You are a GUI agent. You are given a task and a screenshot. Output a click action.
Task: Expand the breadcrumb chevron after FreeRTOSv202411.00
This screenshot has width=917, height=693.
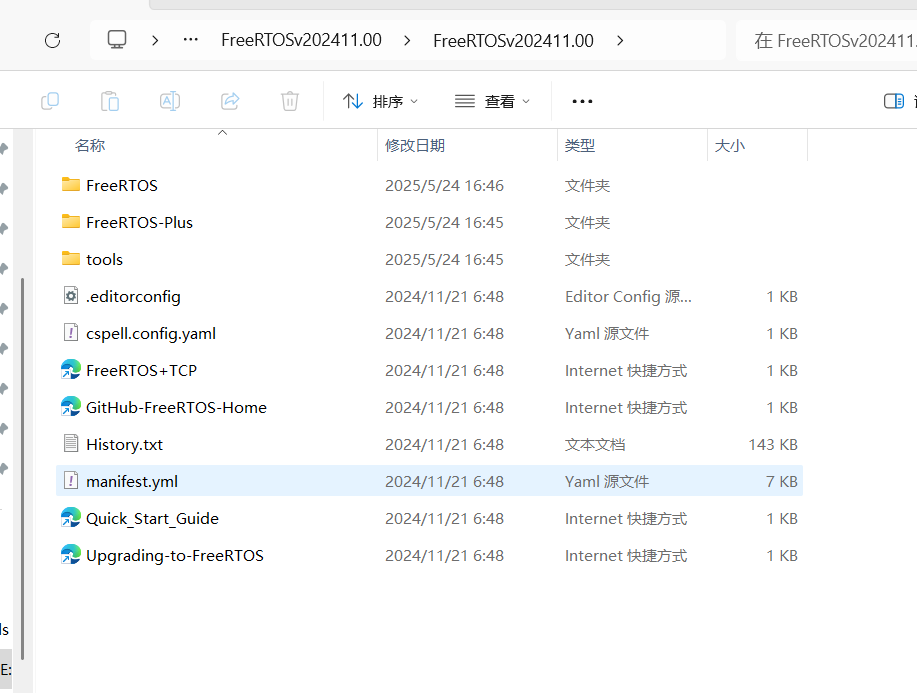click(x=620, y=40)
